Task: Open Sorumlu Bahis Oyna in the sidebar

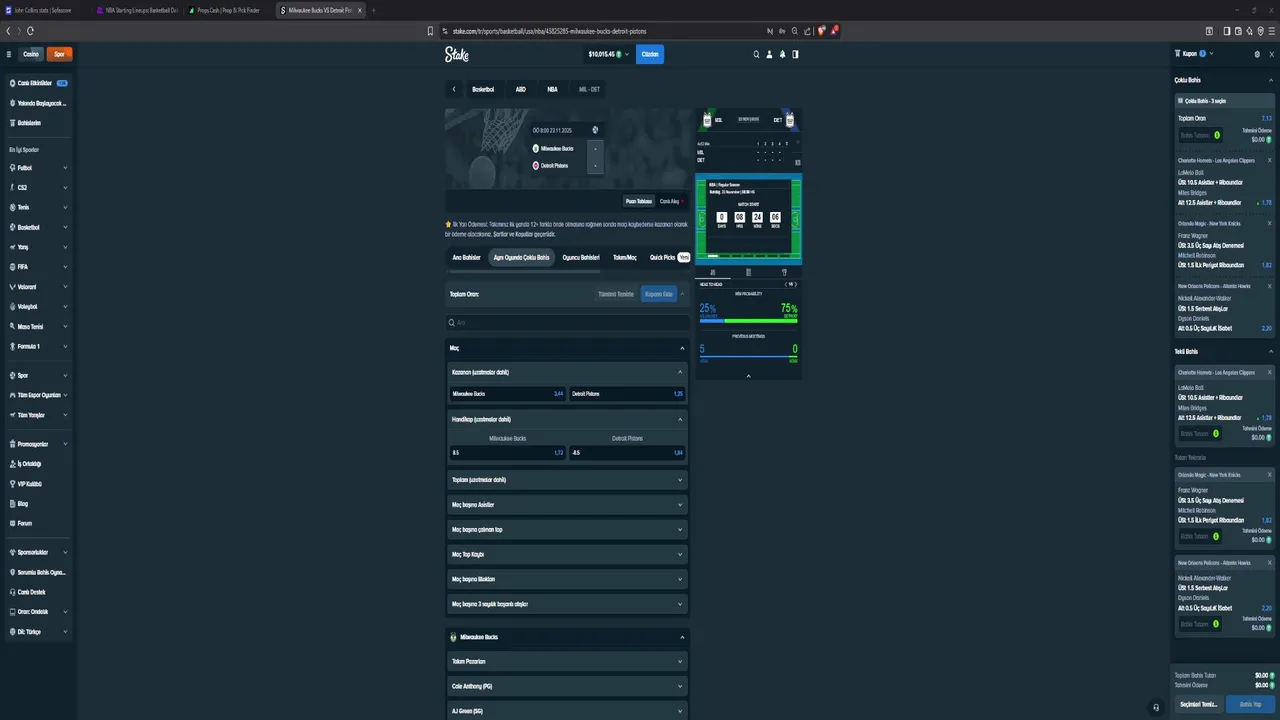Action: (x=38, y=572)
